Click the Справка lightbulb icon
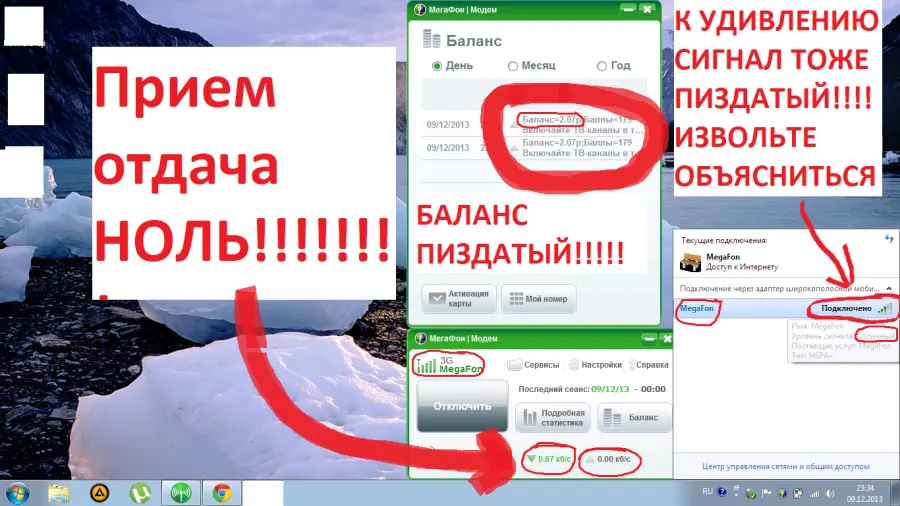 coord(631,364)
